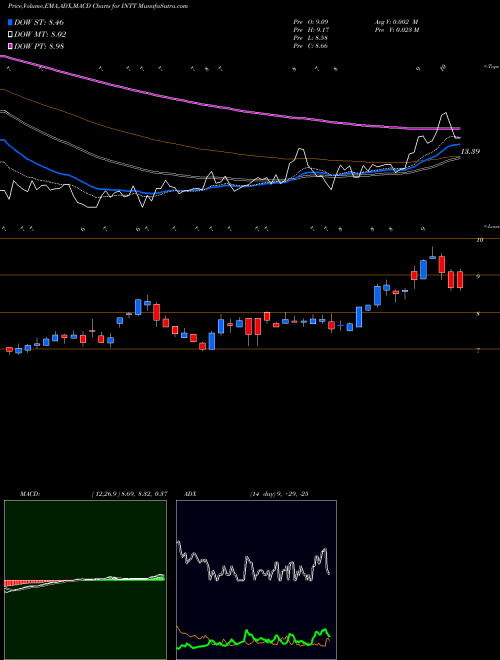This screenshot has height=660, width=500.
Task: Click the white DOW MT legend swatch
Action: click(x=10, y=35)
